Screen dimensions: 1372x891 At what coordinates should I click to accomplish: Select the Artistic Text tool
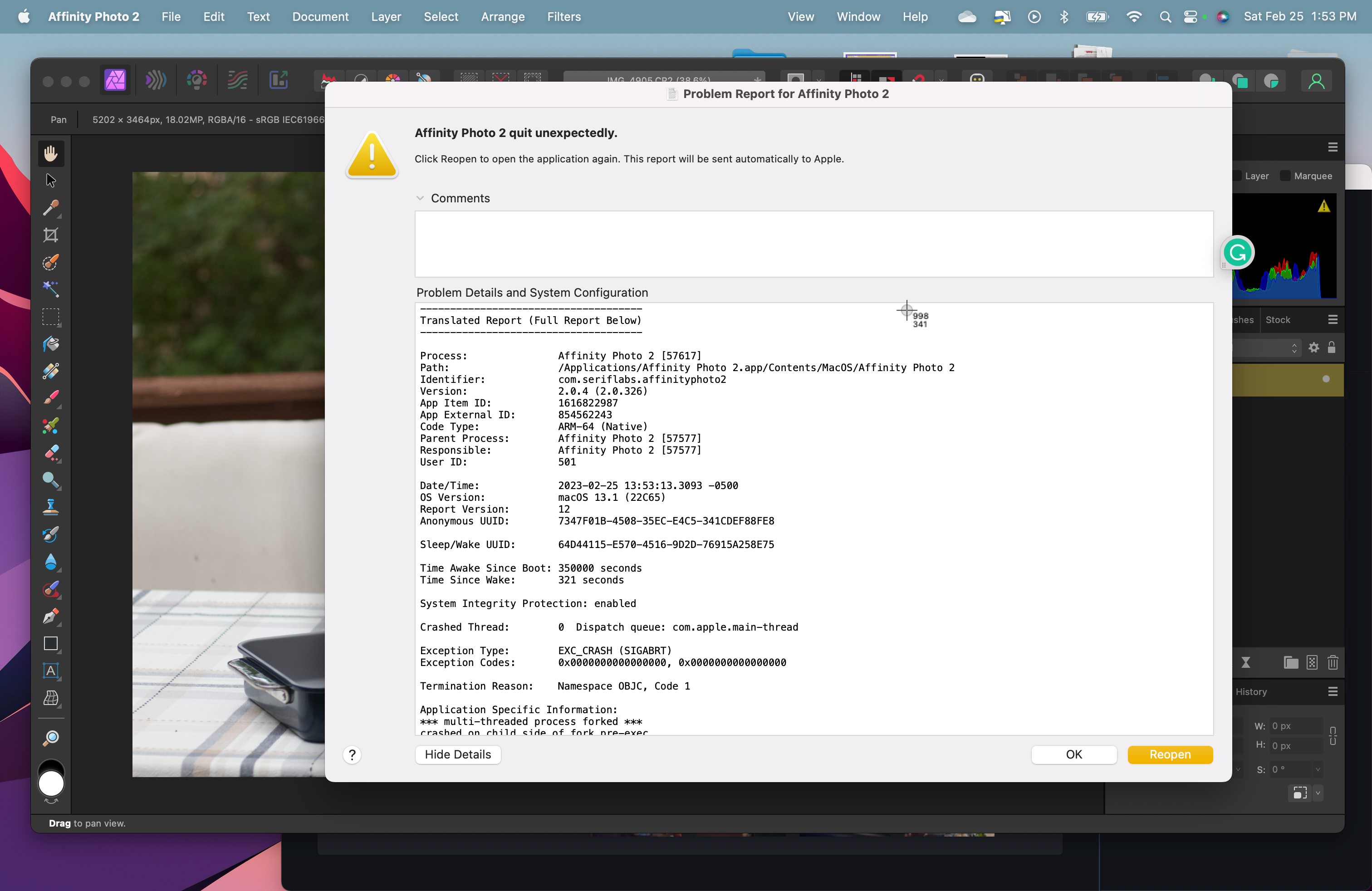click(x=51, y=671)
